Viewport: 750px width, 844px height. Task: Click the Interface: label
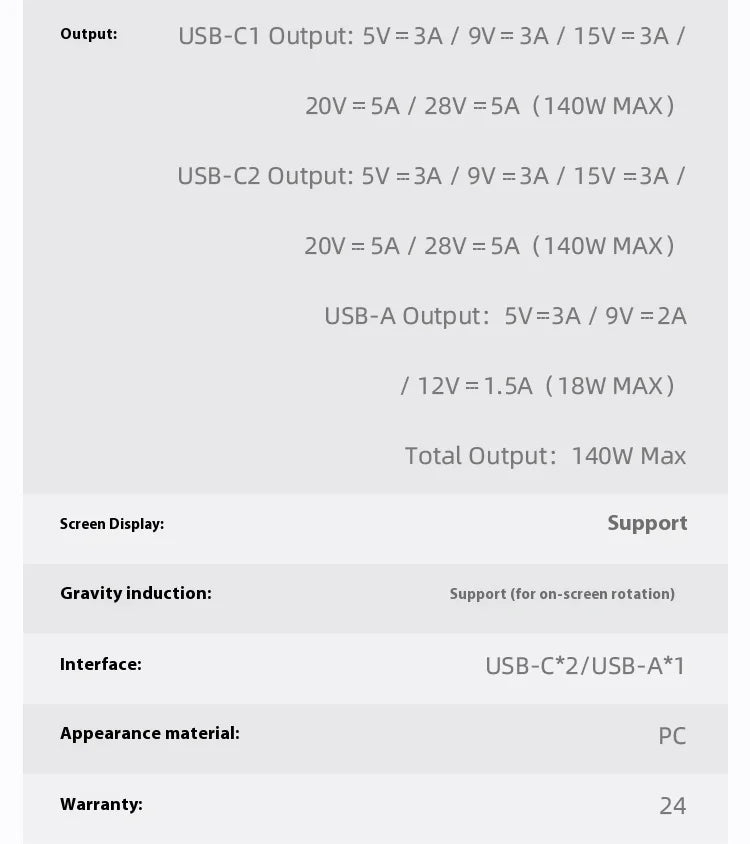101,664
